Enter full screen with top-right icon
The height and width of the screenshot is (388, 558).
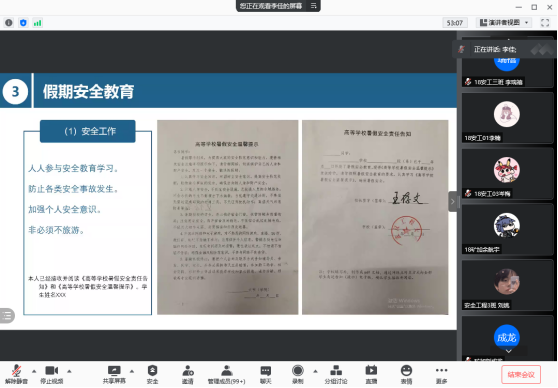pyautogui.click(x=545, y=23)
